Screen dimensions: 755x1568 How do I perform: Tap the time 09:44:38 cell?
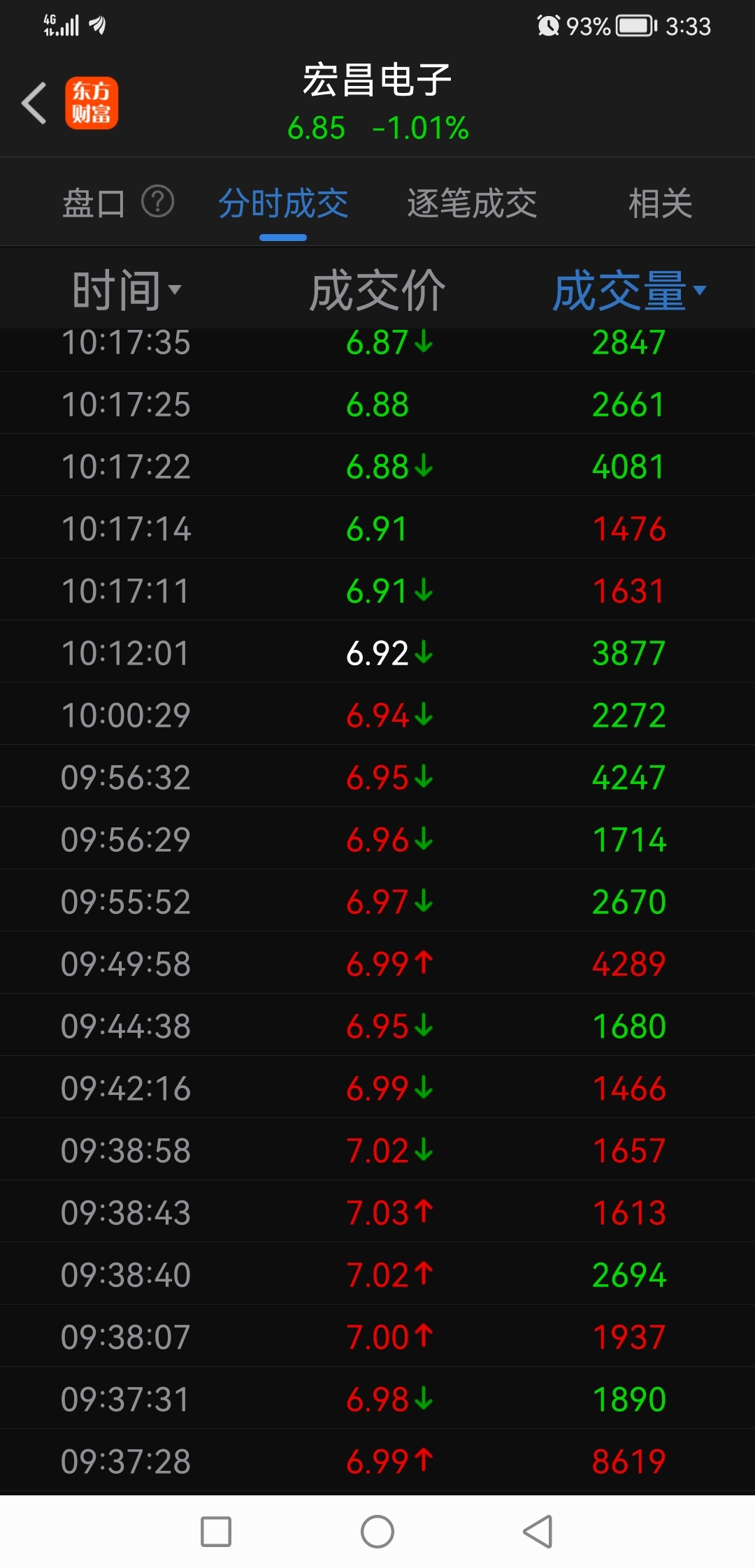tap(126, 1026)
